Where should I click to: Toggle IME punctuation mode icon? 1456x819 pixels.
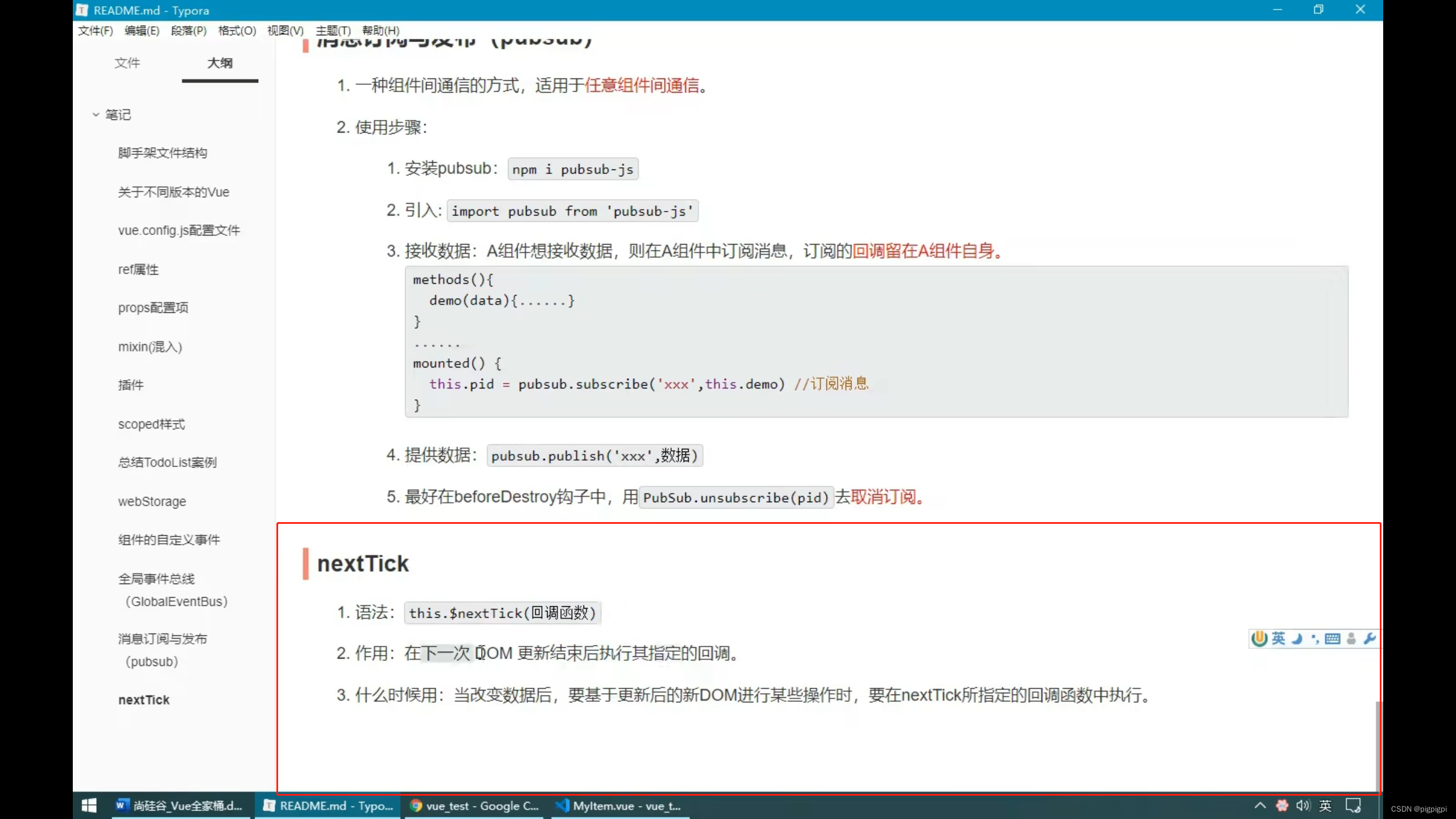1315,639
